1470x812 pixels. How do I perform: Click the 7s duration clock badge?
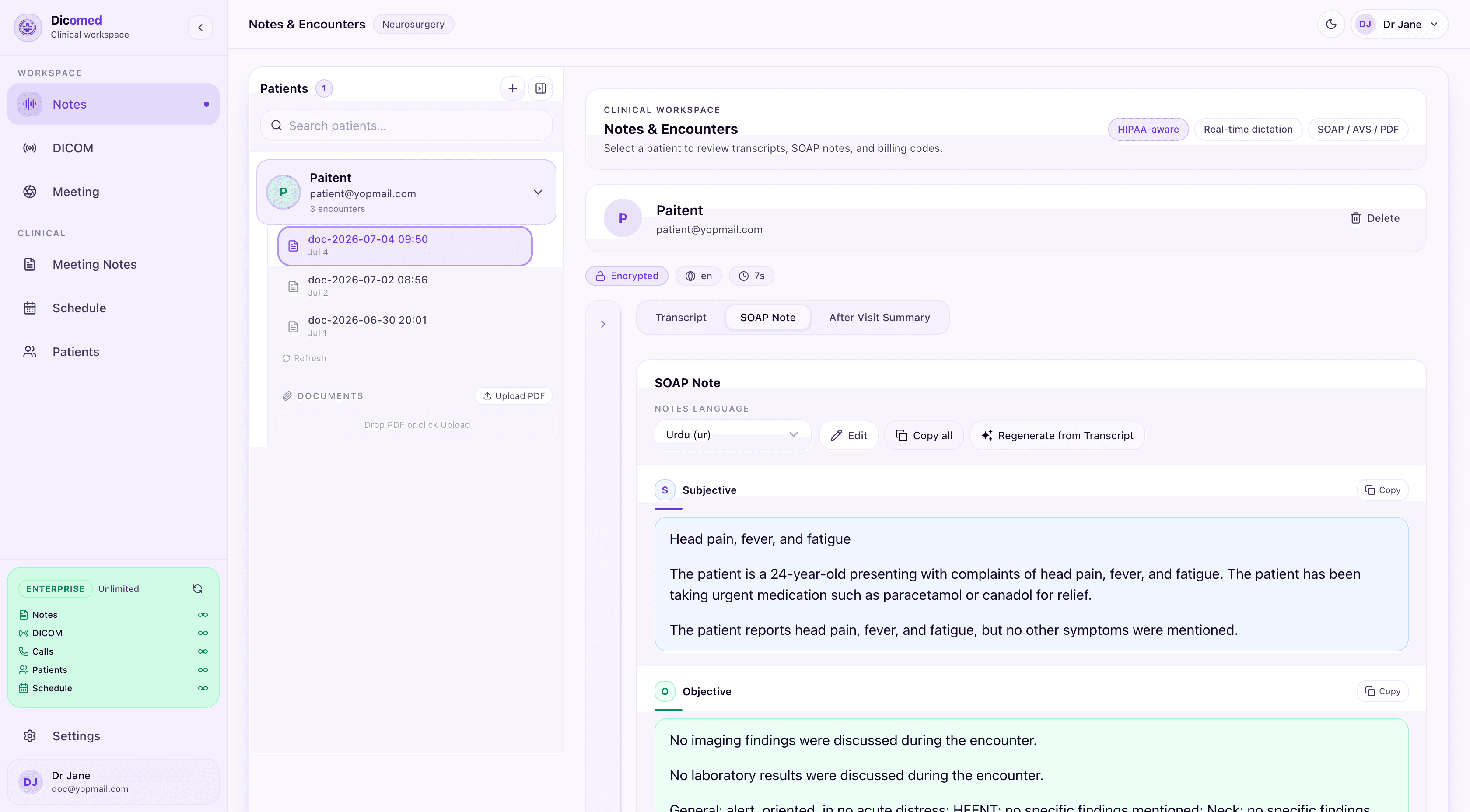point(752,276)
